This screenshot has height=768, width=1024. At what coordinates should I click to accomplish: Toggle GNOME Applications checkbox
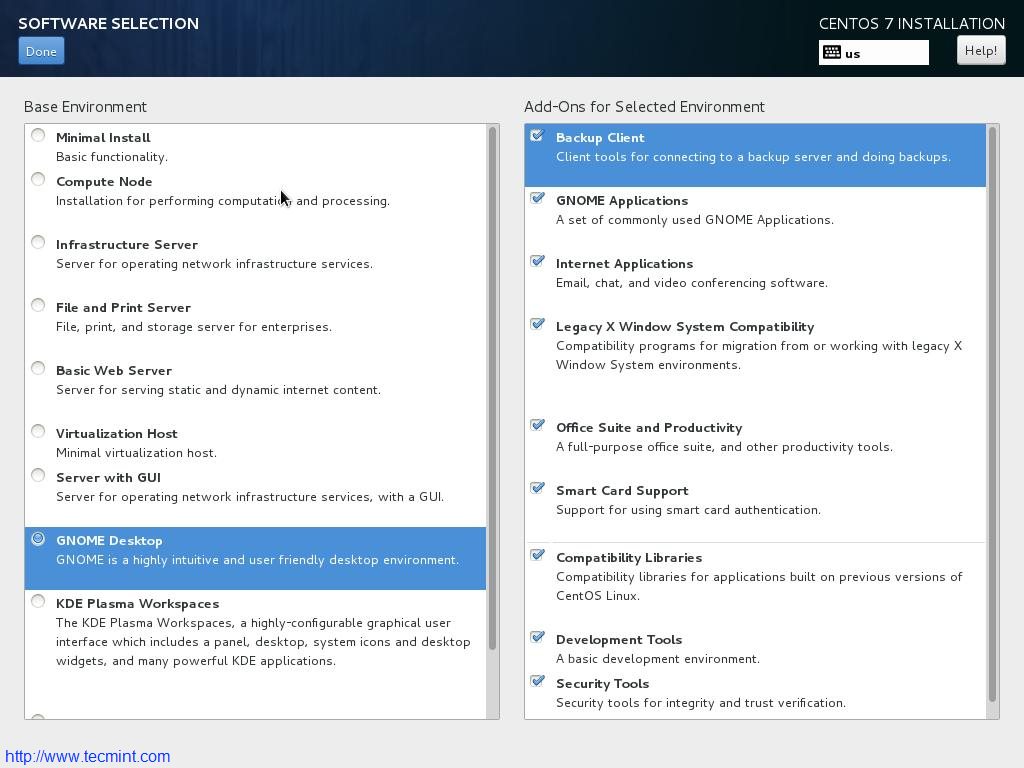537,199
